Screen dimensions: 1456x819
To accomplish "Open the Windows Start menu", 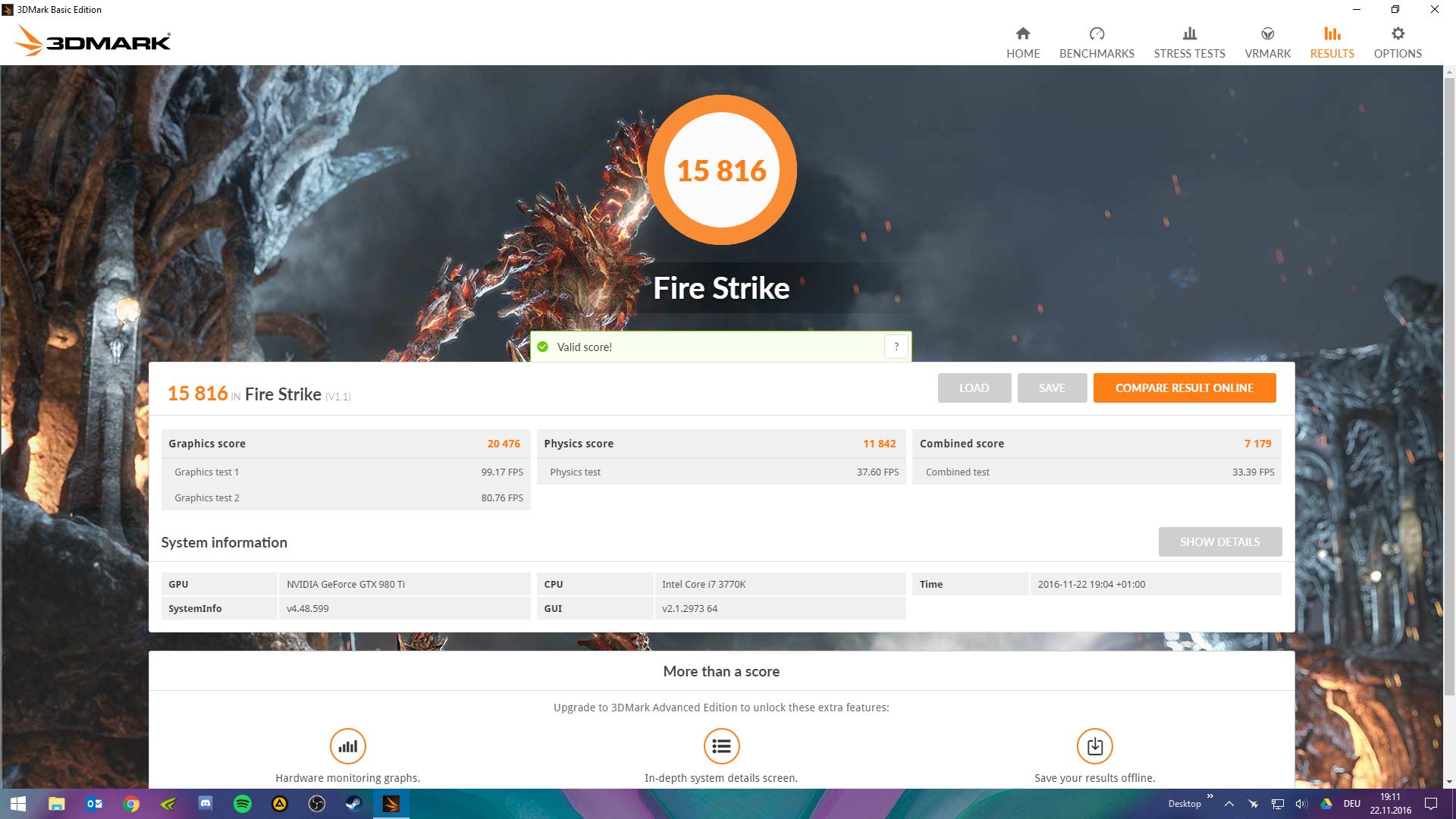I will [x=18, y=804].
